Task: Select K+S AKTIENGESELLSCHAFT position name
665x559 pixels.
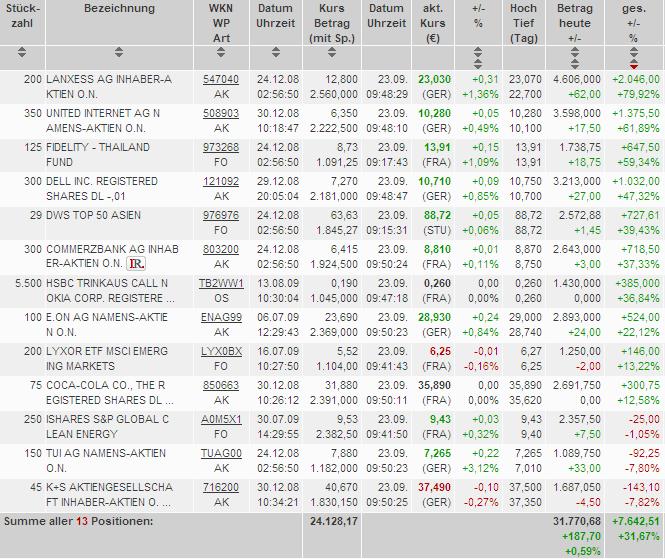Action: 109,494
